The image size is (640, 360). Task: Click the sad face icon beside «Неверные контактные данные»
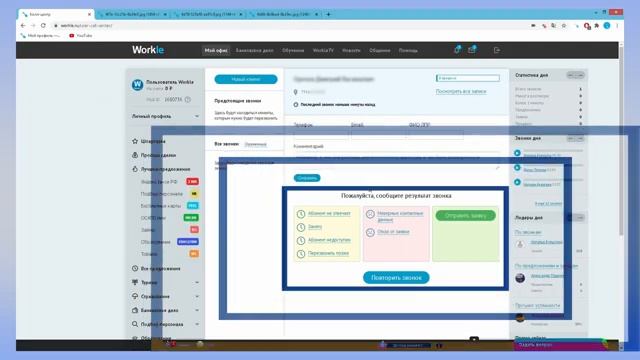point(370,214)
